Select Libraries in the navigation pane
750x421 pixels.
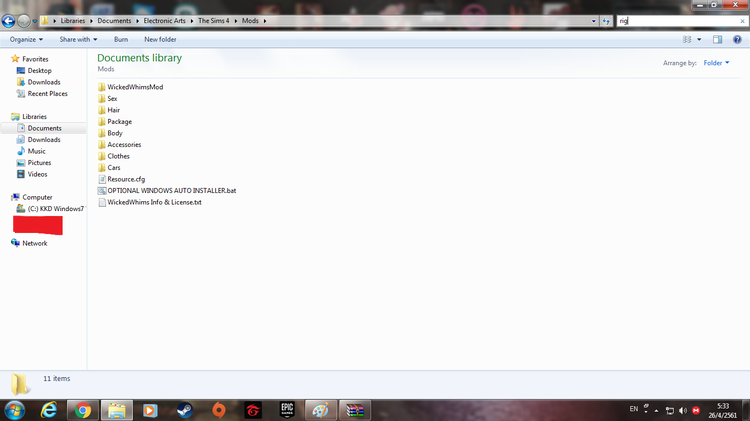(x=34, y=116)
